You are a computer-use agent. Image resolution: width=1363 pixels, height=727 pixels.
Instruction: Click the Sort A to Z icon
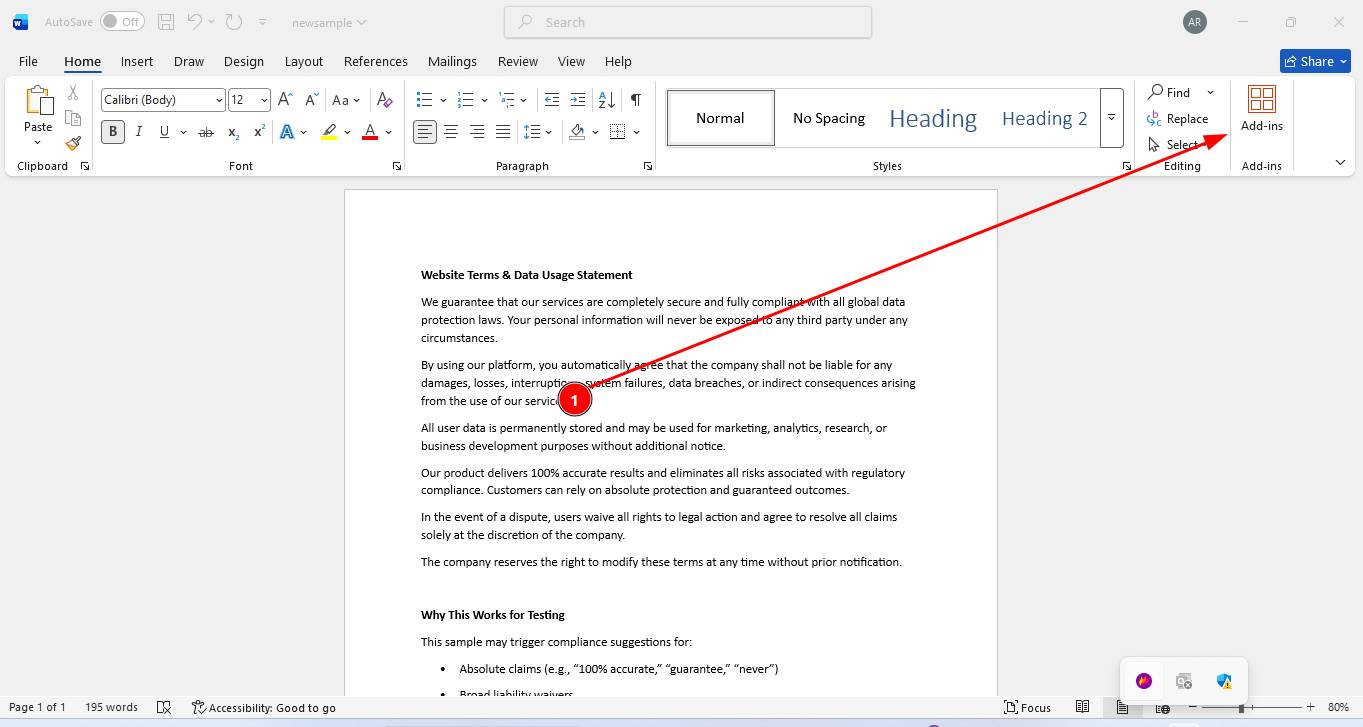(x=606, y=100)
